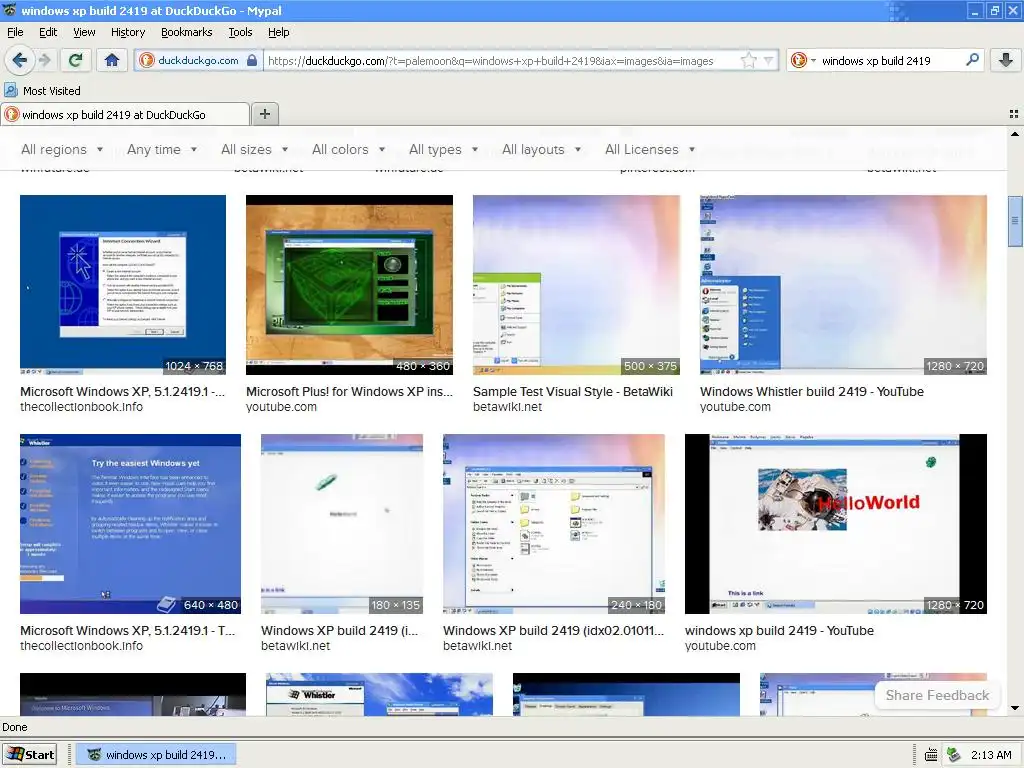
Task: Expand the All Licenses filter
Action: 650,150
